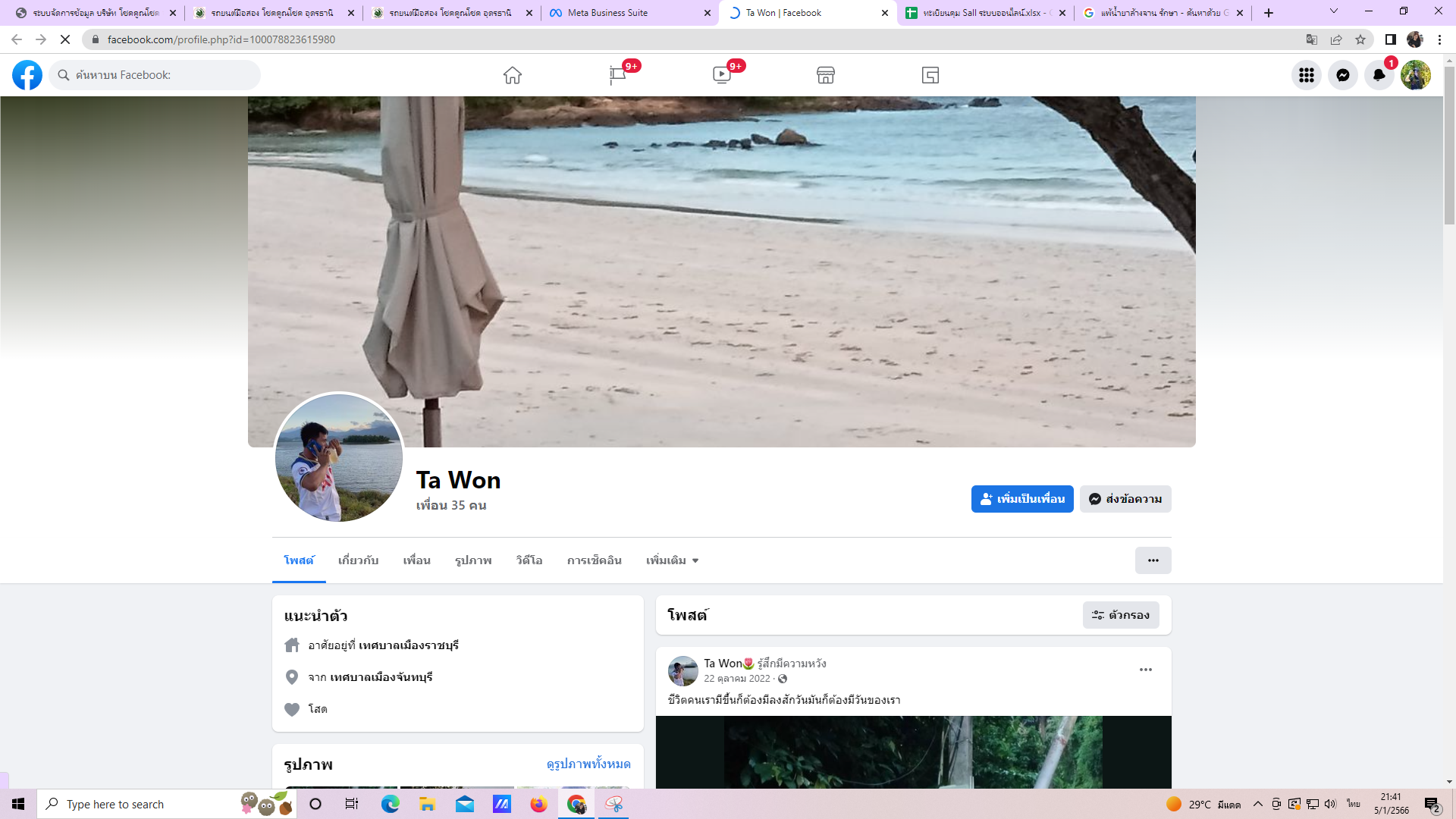Switch to the เกี่ยวกับ tab
1456x819 pixels.
358,560
